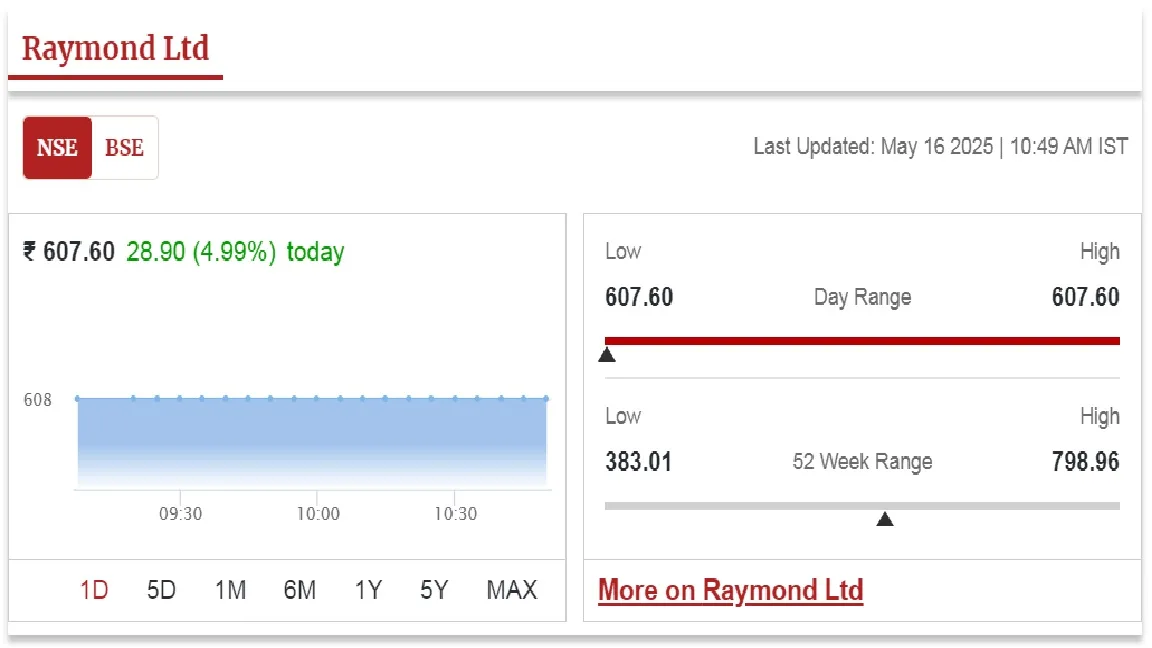Click the Day Range triangle marker
Screen dimensions: 1152x648
[607, 356]
